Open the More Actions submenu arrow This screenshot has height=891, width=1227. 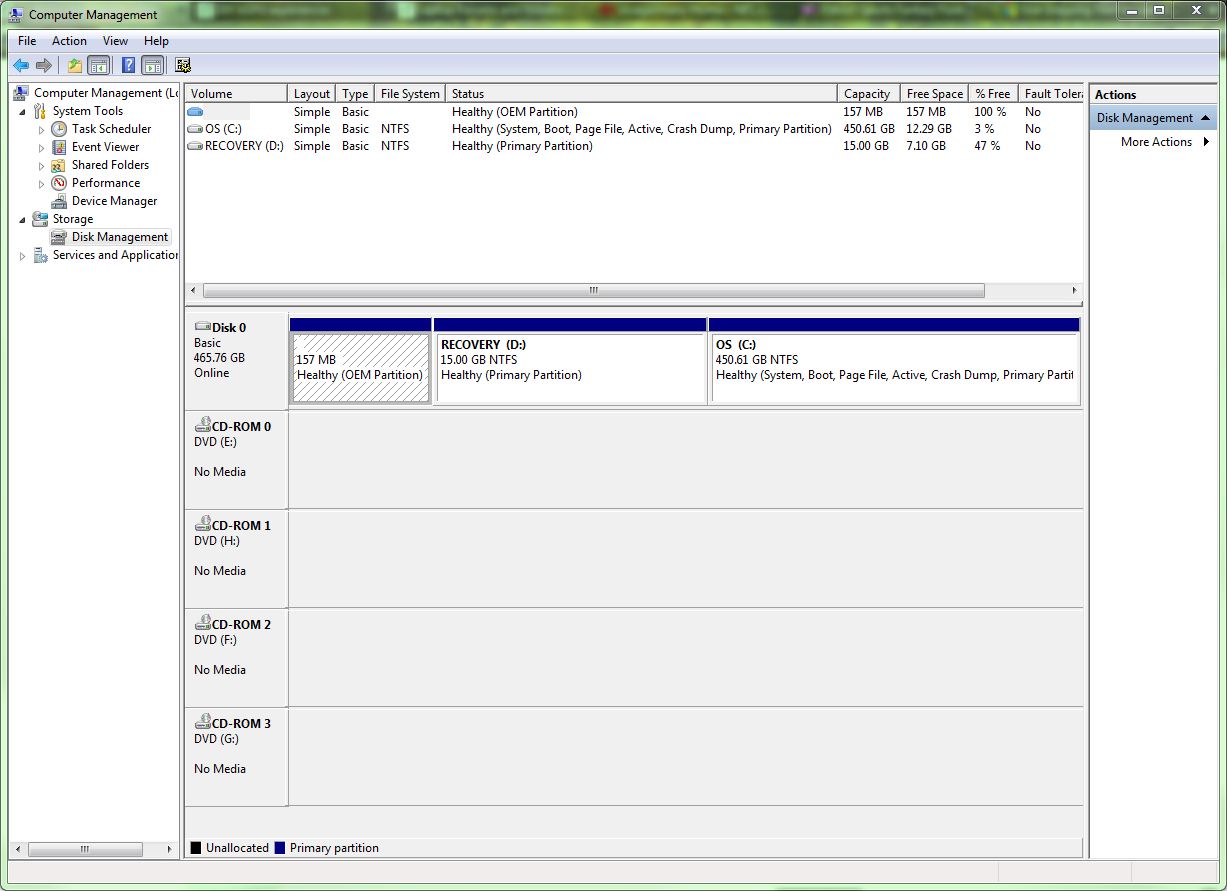[1206, 142]
